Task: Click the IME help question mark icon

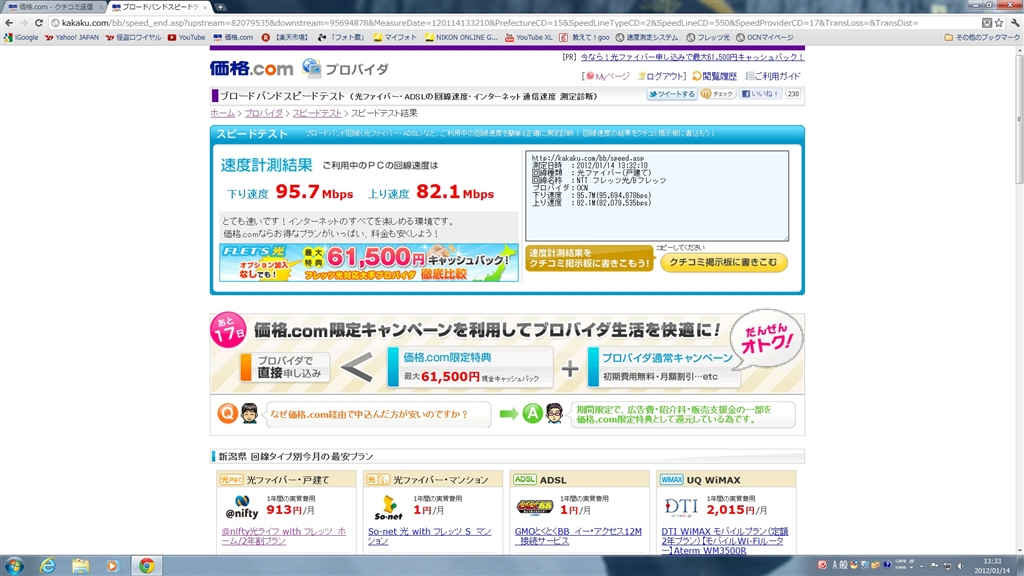Action: (x=887, y=565)
